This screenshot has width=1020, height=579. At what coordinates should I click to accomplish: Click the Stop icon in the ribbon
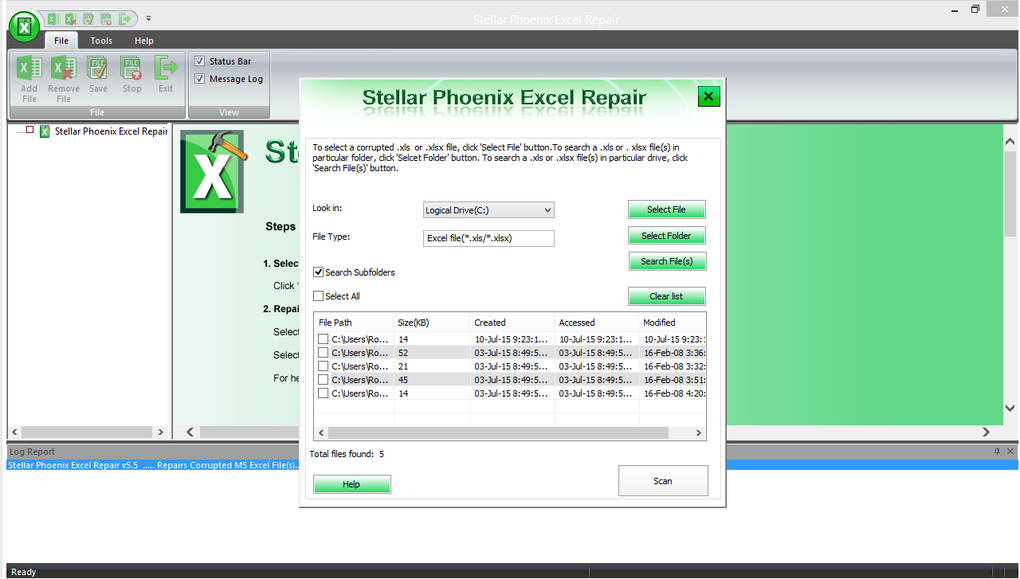[x=131, y=70]
